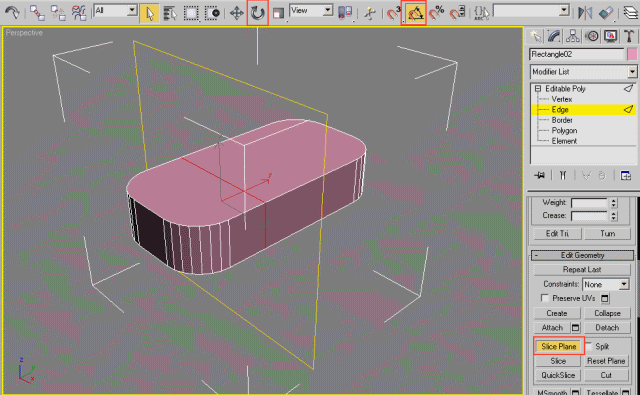Select Border sub-object level

(x=562, y=120)
